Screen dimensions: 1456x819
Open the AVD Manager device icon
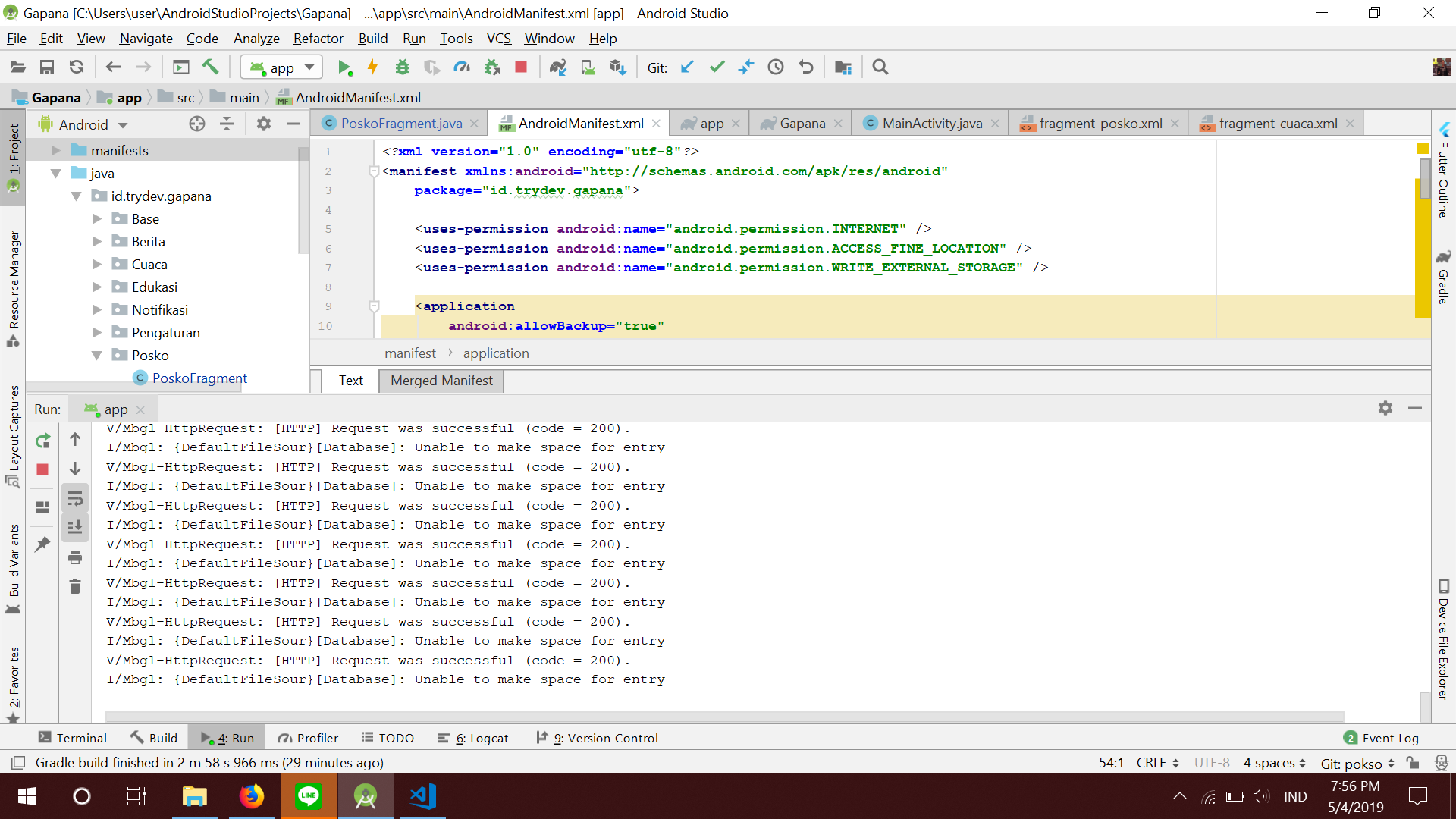(588, 67)
